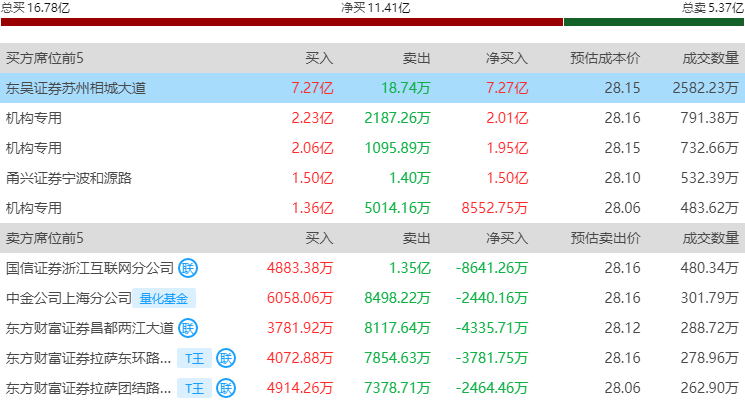This screenshot has width=745, height=400.
Task: Click the 2.23亿 buy value
Action: click(312, 118)
